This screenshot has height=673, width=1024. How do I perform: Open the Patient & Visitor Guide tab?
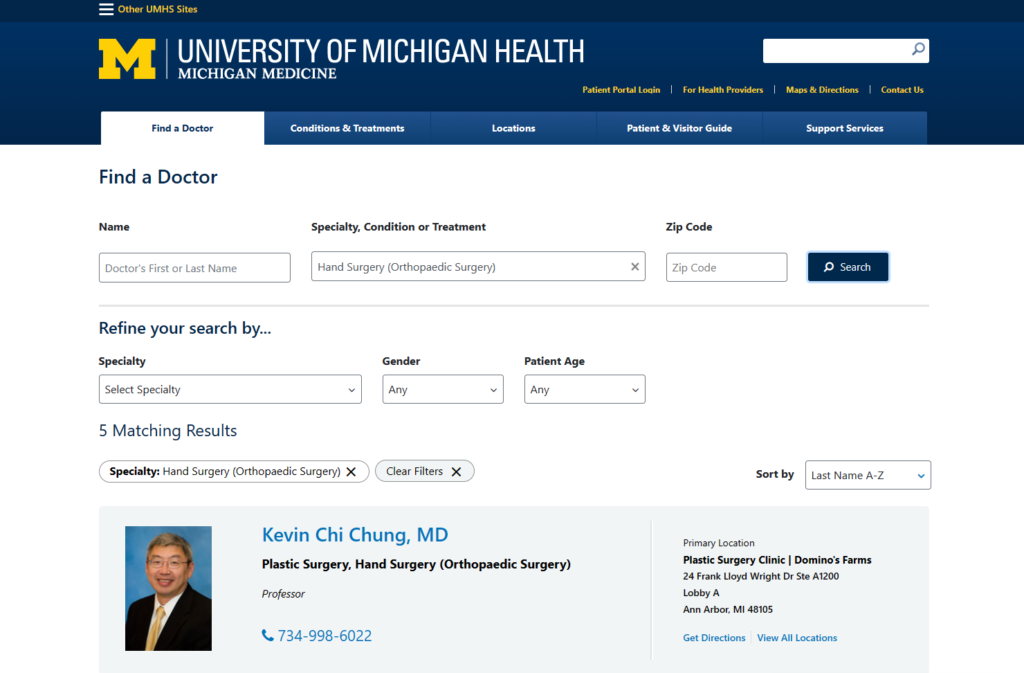point(679,128)
